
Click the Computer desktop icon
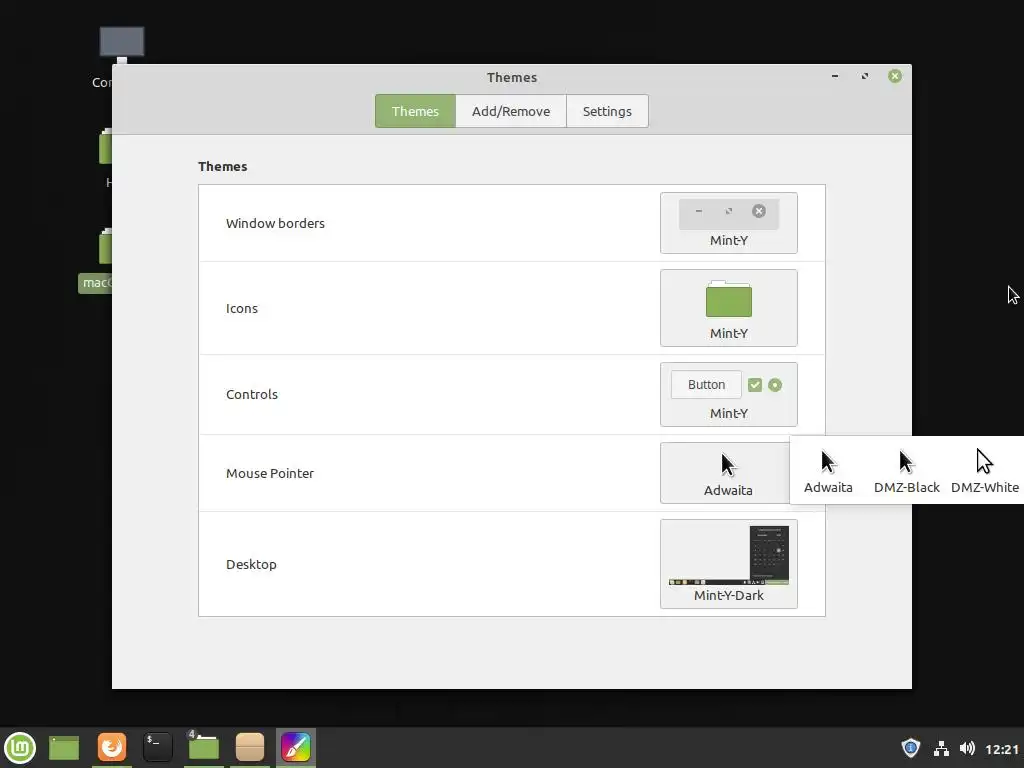(121, 44)
